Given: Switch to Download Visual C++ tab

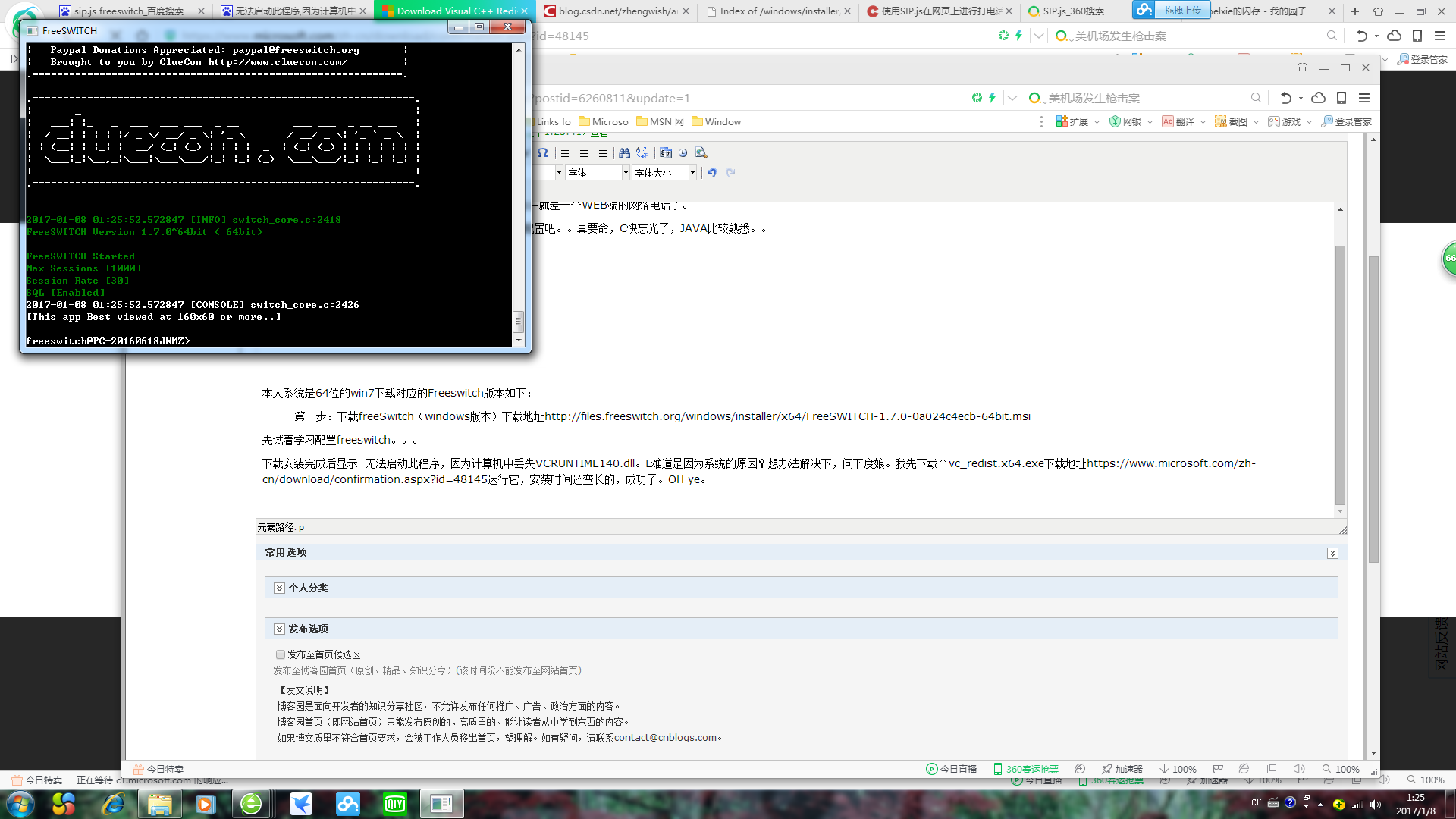Looking at the screenshot, I should [x=455, y=11].
